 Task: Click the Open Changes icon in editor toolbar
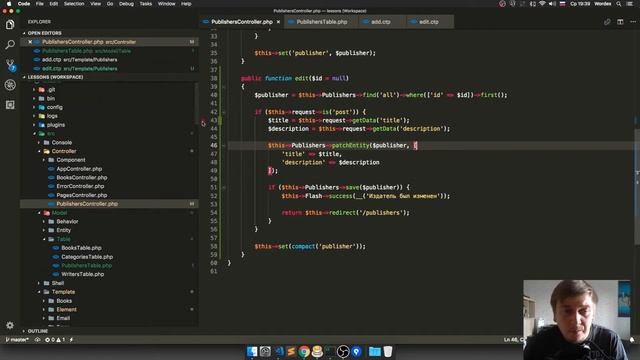click(x=607, y=22)
